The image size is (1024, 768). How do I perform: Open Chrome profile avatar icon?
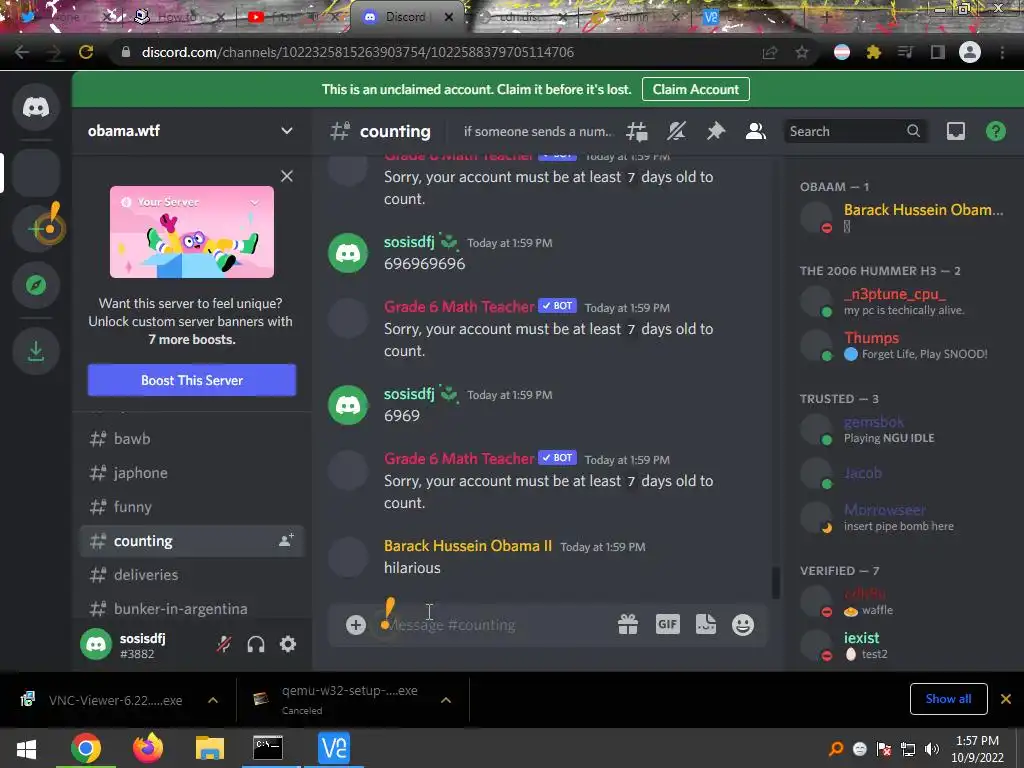[970, 52]
